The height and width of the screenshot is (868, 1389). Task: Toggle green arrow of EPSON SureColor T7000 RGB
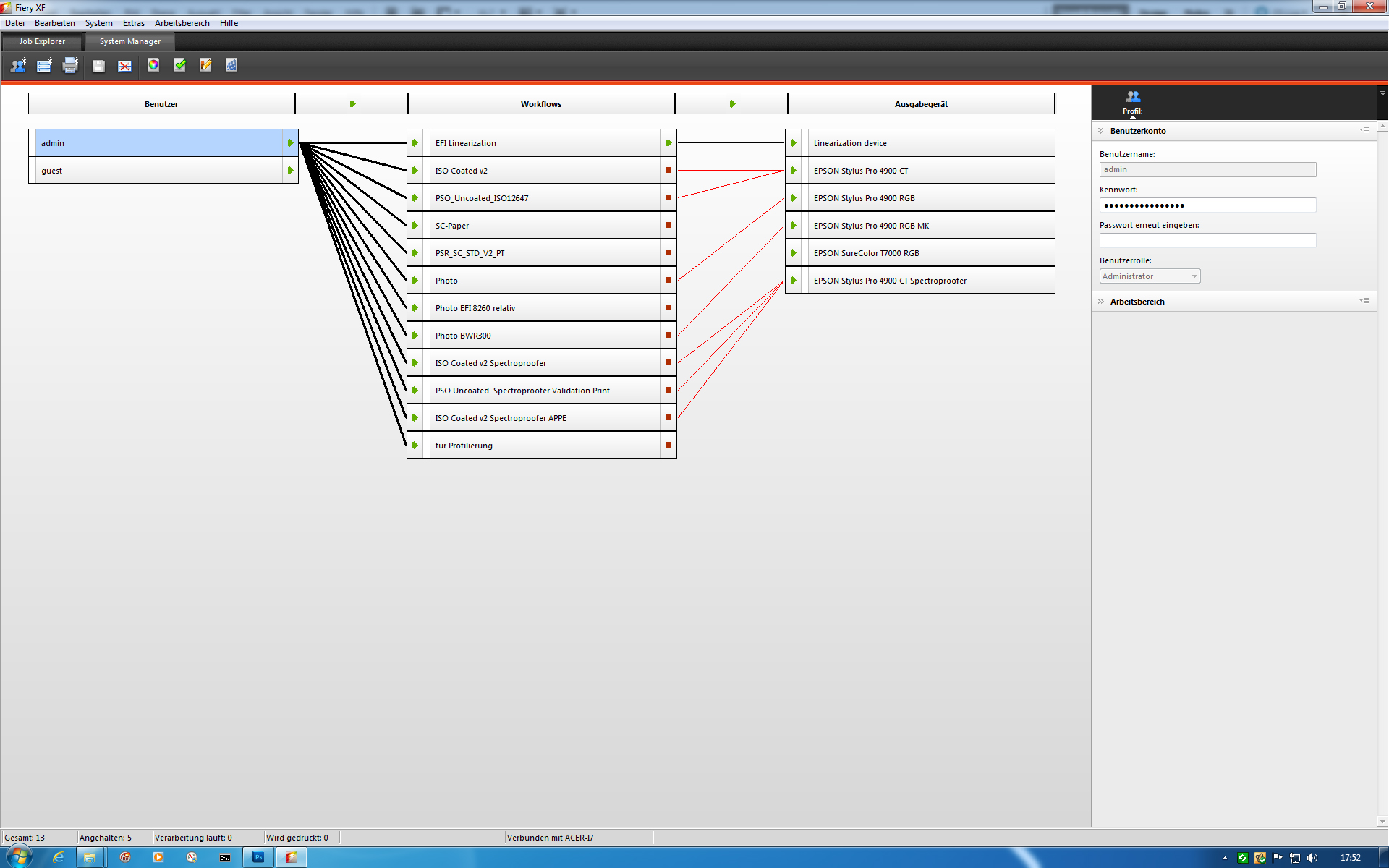tap(794, 253)
